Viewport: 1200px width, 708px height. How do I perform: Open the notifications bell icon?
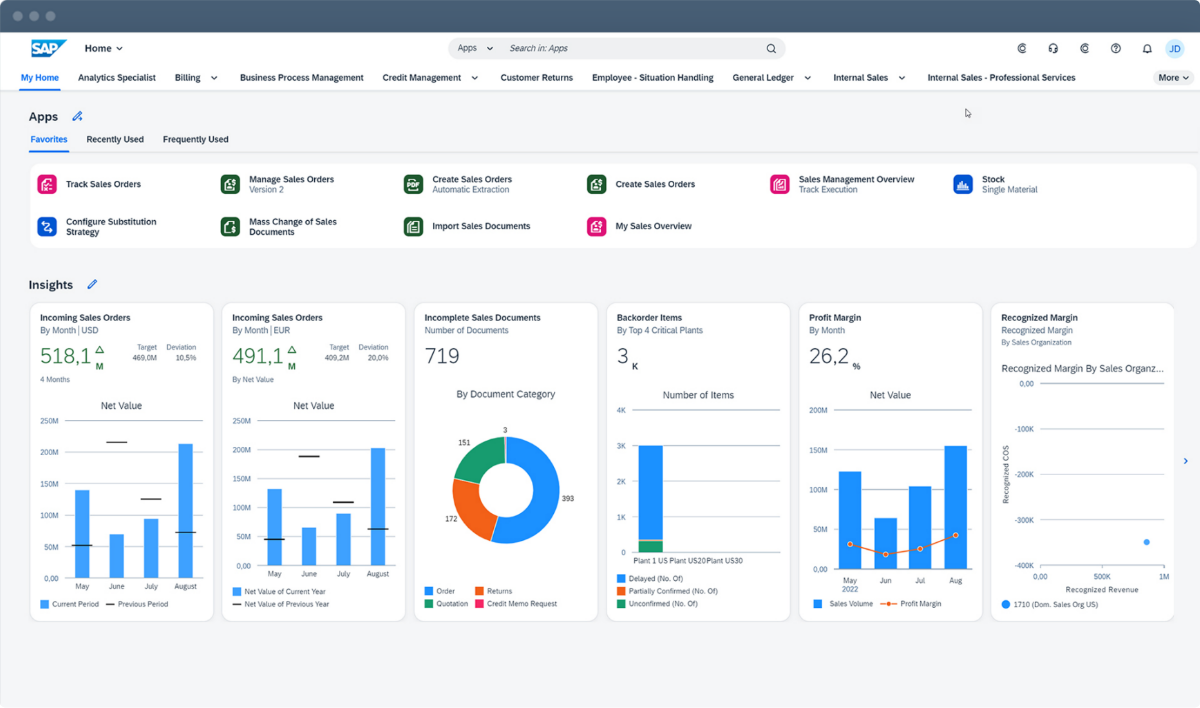click(1146, 48)
